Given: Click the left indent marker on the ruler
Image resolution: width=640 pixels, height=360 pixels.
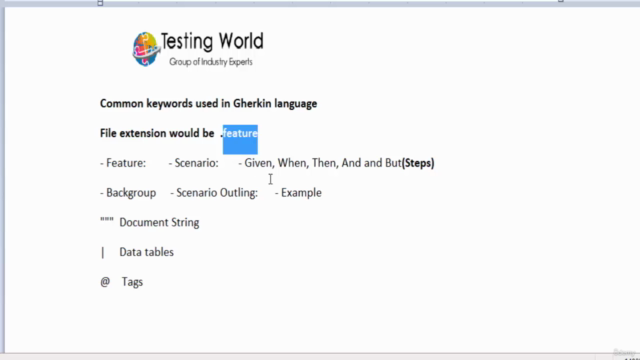Looking at the screenshot, I should [100, 3].
